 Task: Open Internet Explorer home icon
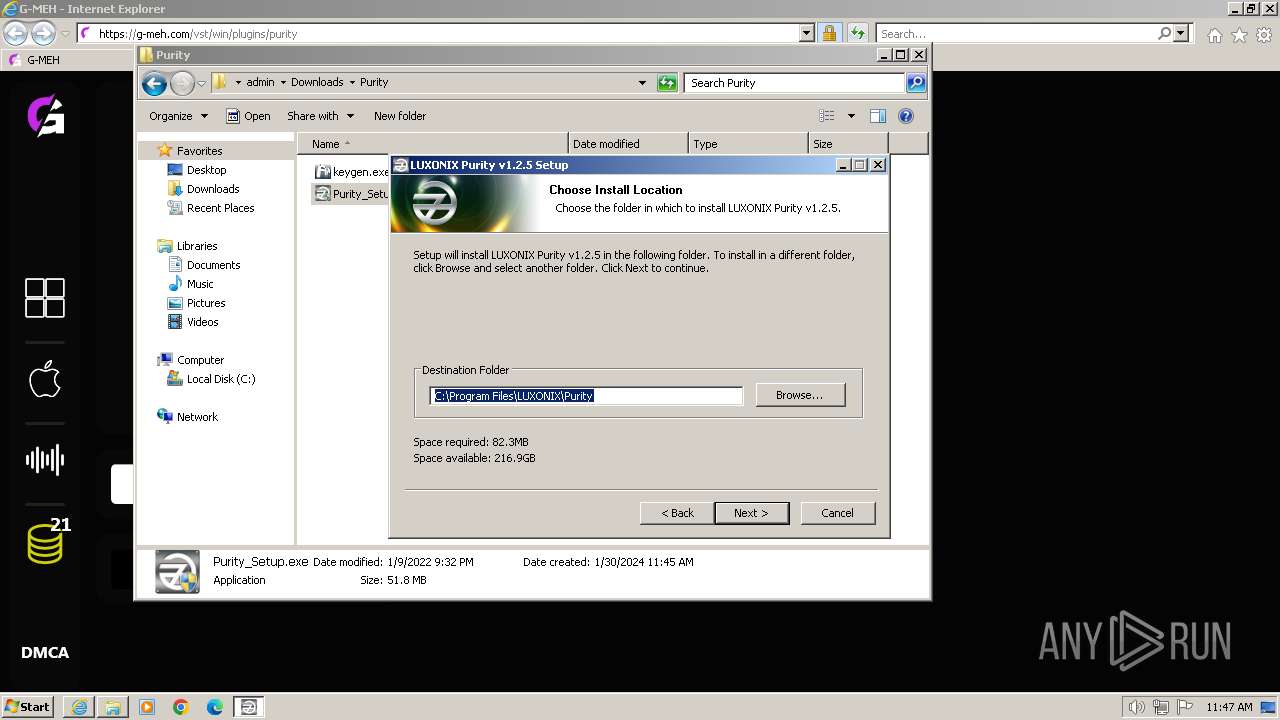[1214, 35]
